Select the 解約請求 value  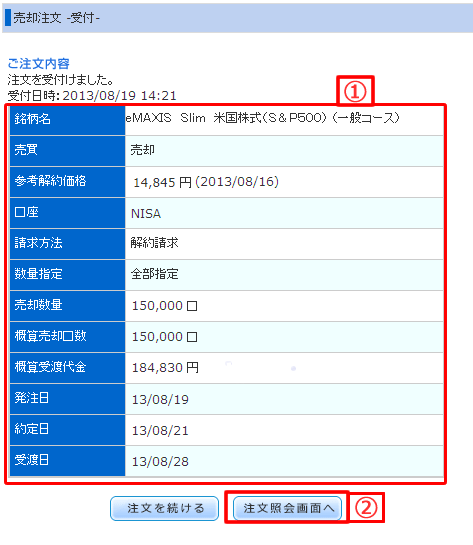tap(155, 243)
